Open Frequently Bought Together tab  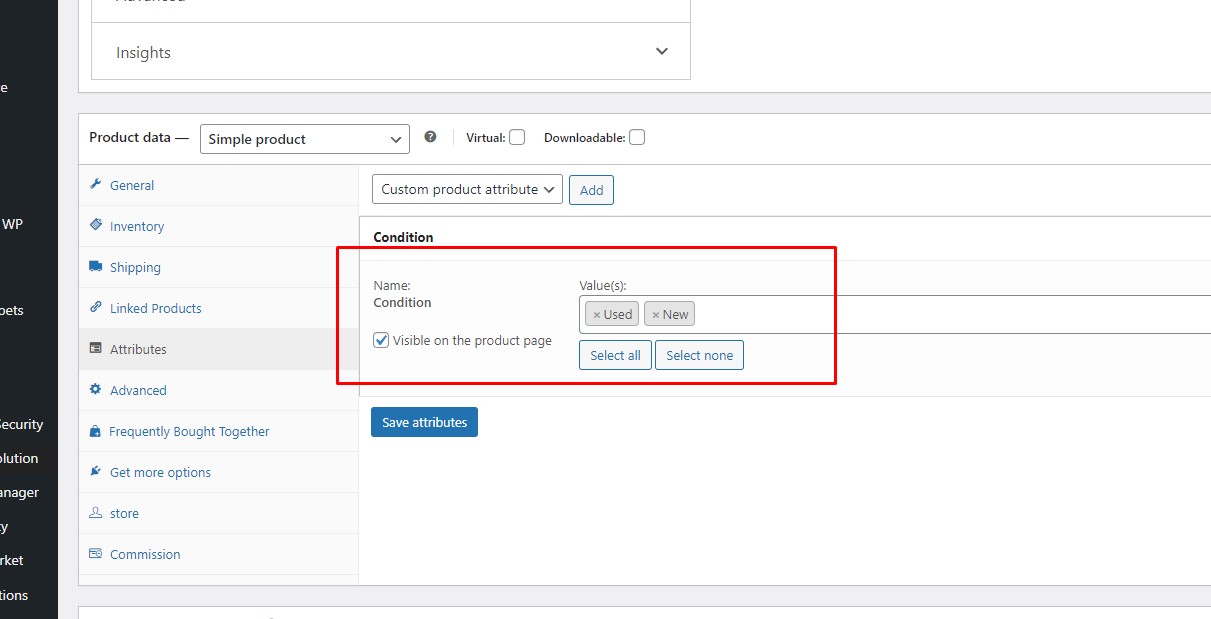218,431
